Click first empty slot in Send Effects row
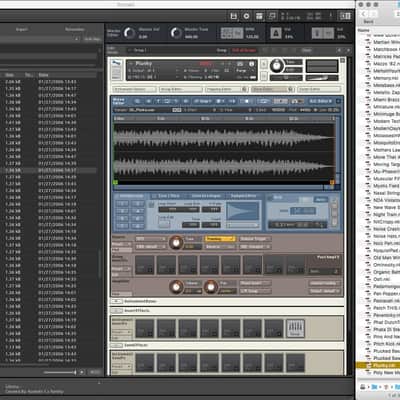Viewport: 400px width, 400px height. click(x=145, y=363)
